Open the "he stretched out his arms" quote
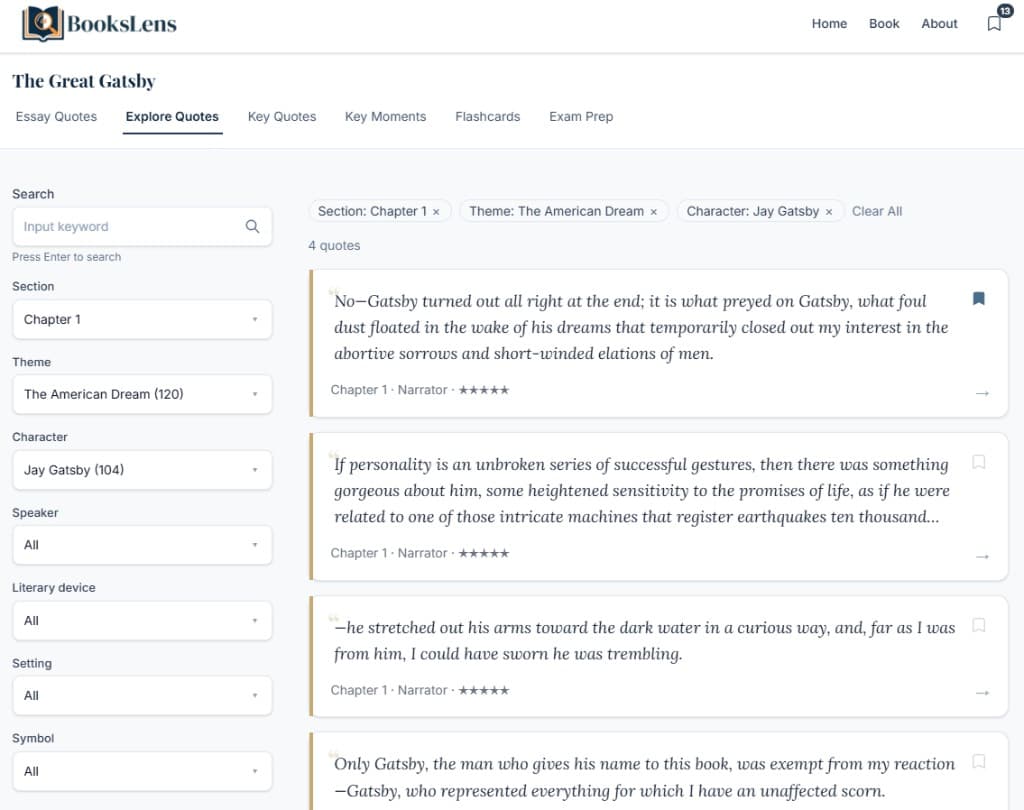 click(659, 656)
